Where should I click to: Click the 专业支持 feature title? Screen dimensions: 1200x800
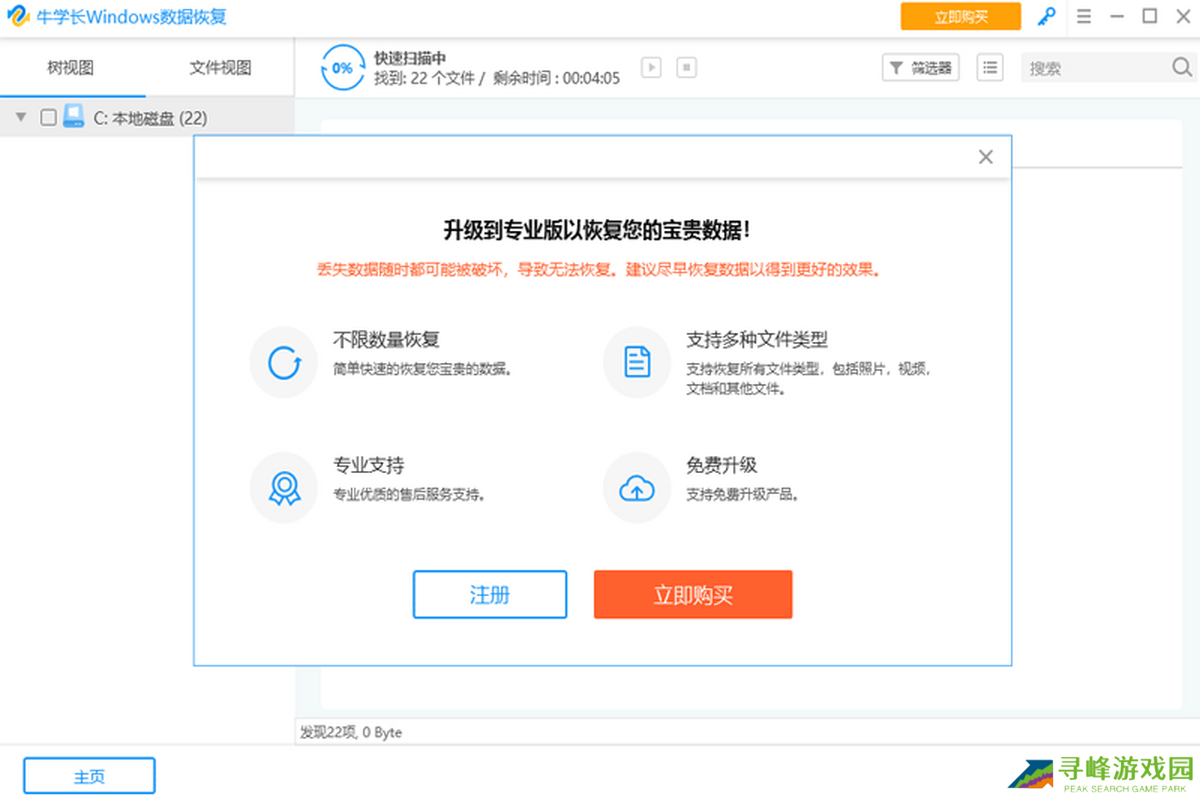(x=368, y=465)
